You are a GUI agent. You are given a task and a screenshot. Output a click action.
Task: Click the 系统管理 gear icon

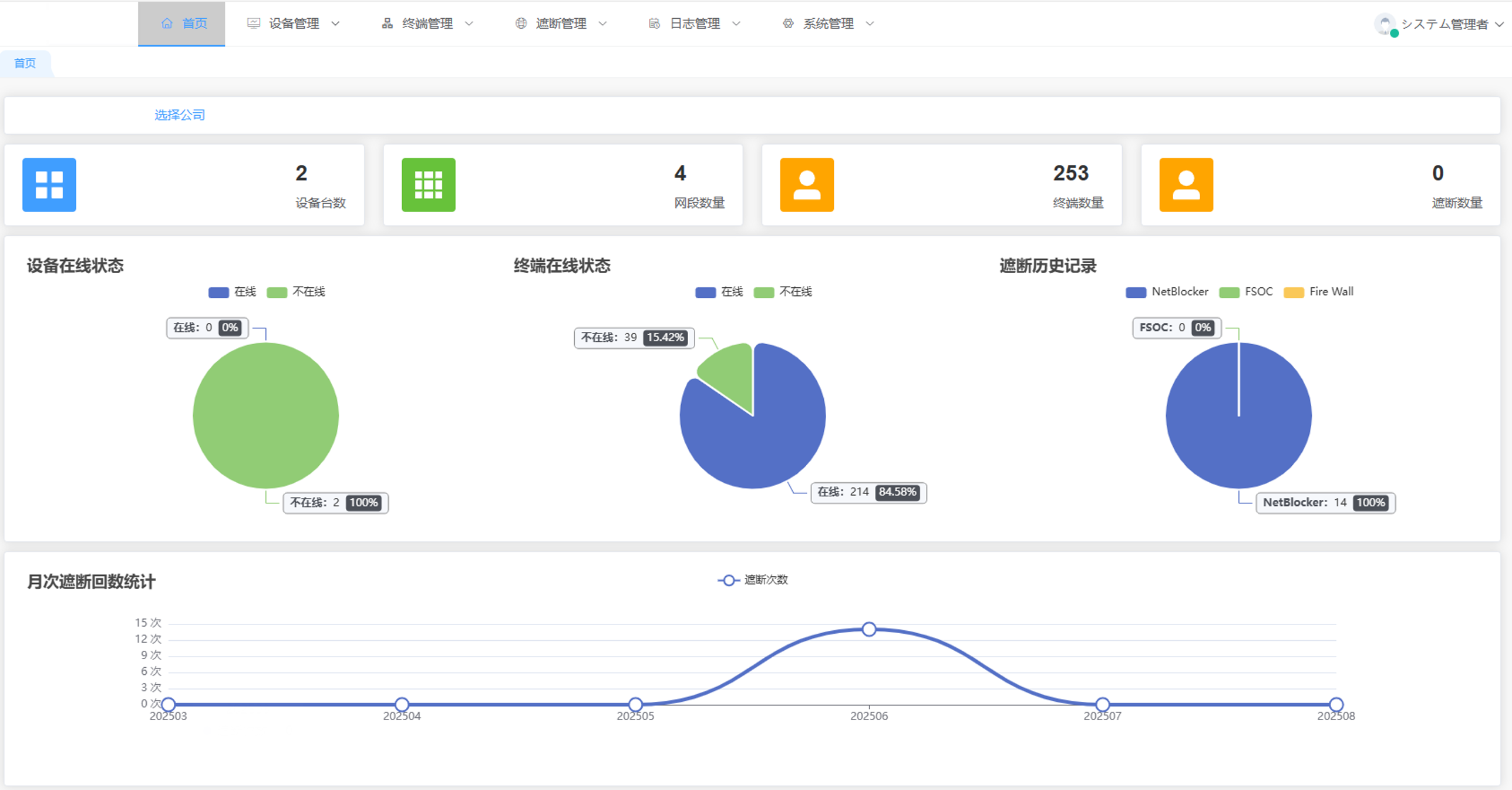pos(787,24)
